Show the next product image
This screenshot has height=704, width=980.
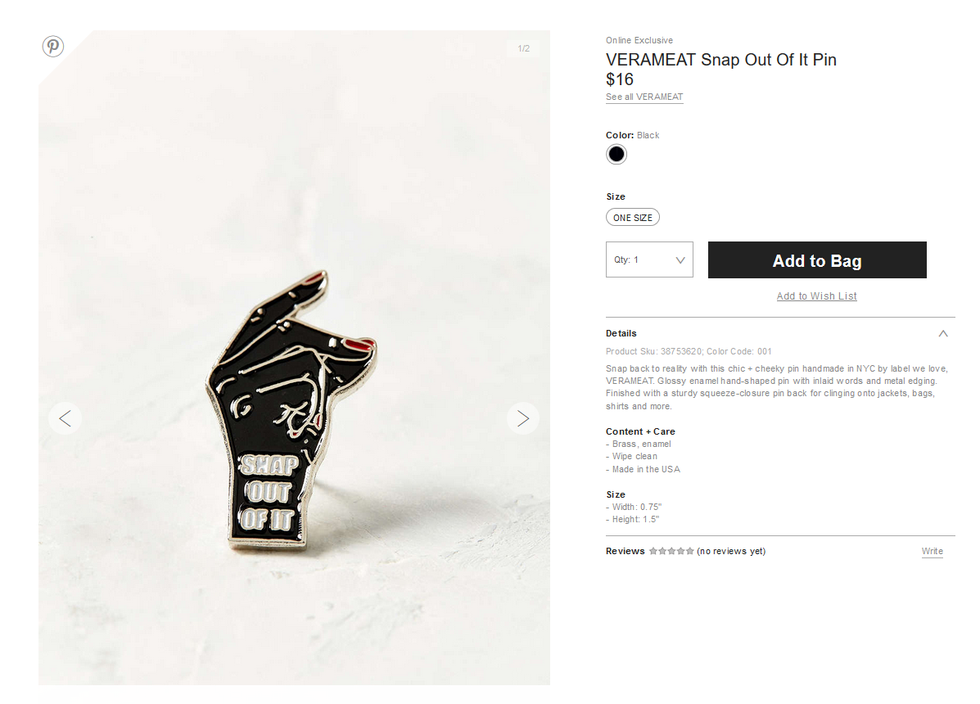(523, 418)
